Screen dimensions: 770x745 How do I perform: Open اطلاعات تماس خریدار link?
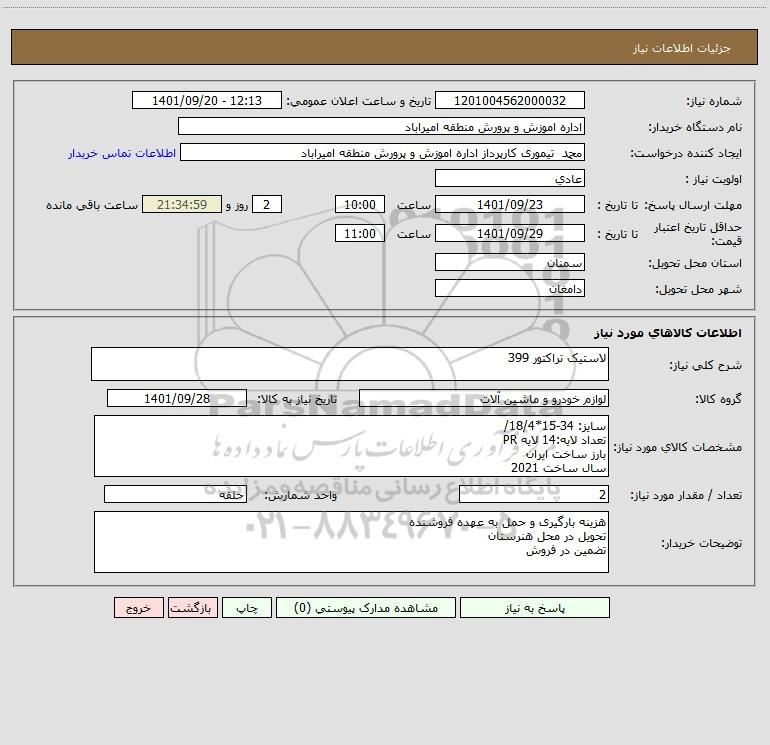pyautogui.click(x=122, y=153)
